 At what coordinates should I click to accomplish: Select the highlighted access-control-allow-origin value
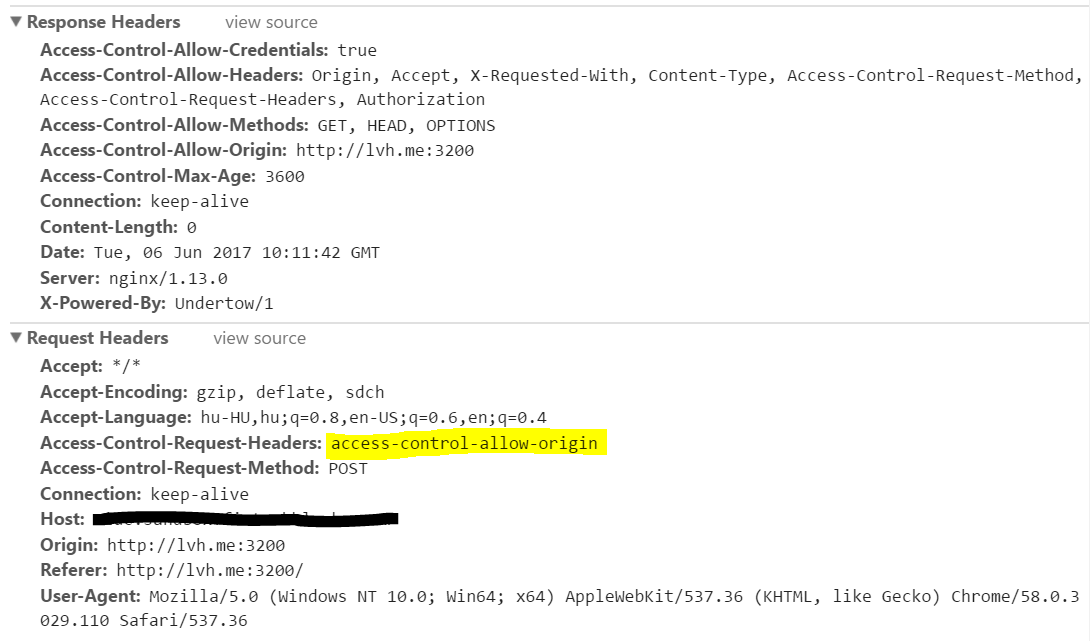tap(465, 443)
